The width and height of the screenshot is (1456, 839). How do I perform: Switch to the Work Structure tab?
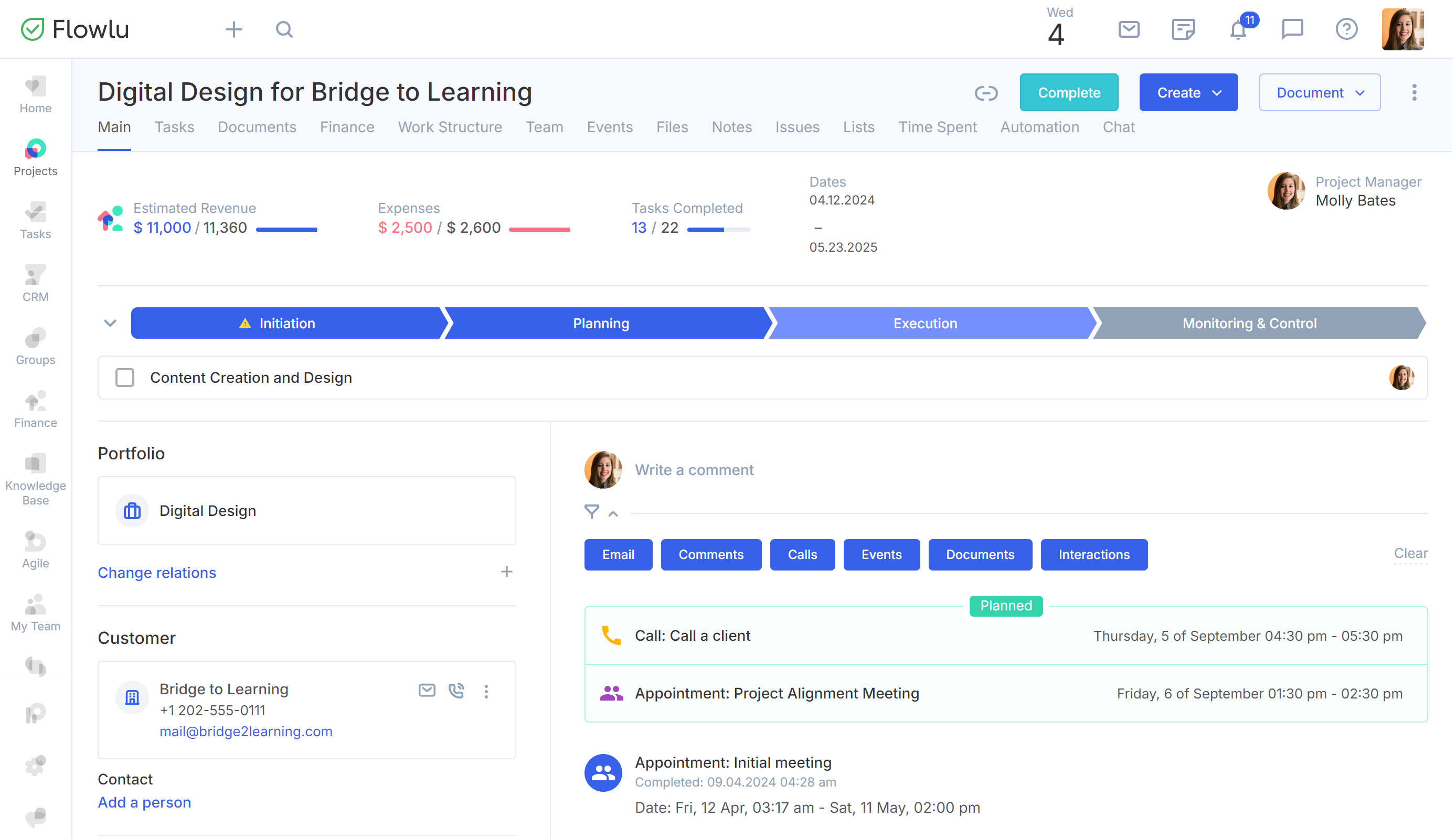pyautogui.click(x=451, y=127)
